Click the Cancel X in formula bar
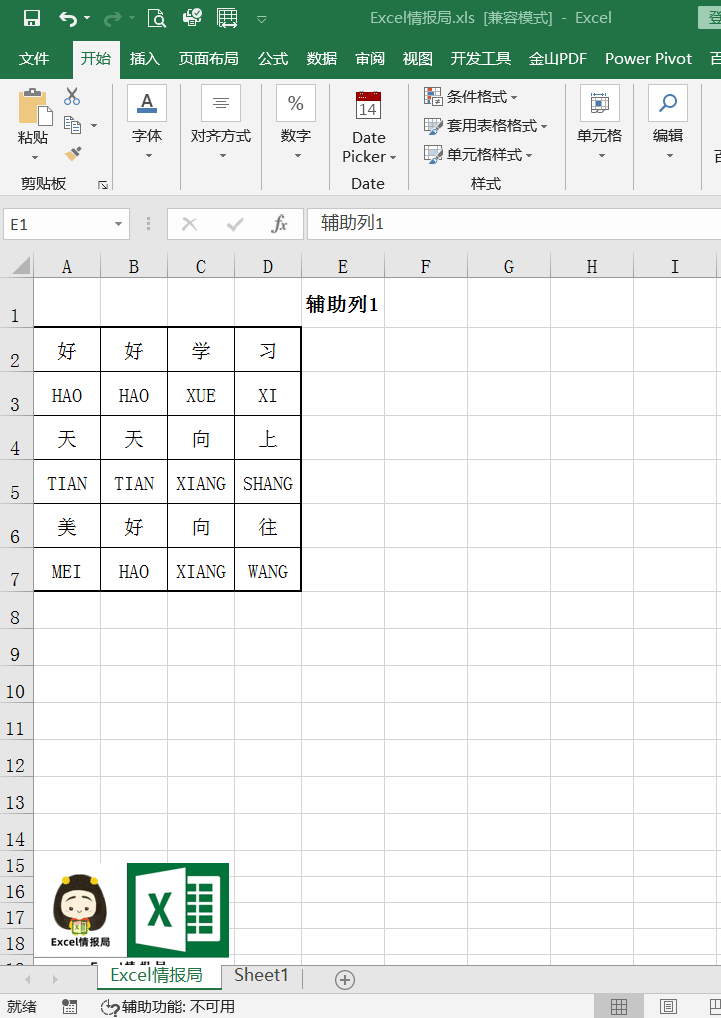Image resolution: width=721 pixels, height=1018 pixels. (189, 225)
